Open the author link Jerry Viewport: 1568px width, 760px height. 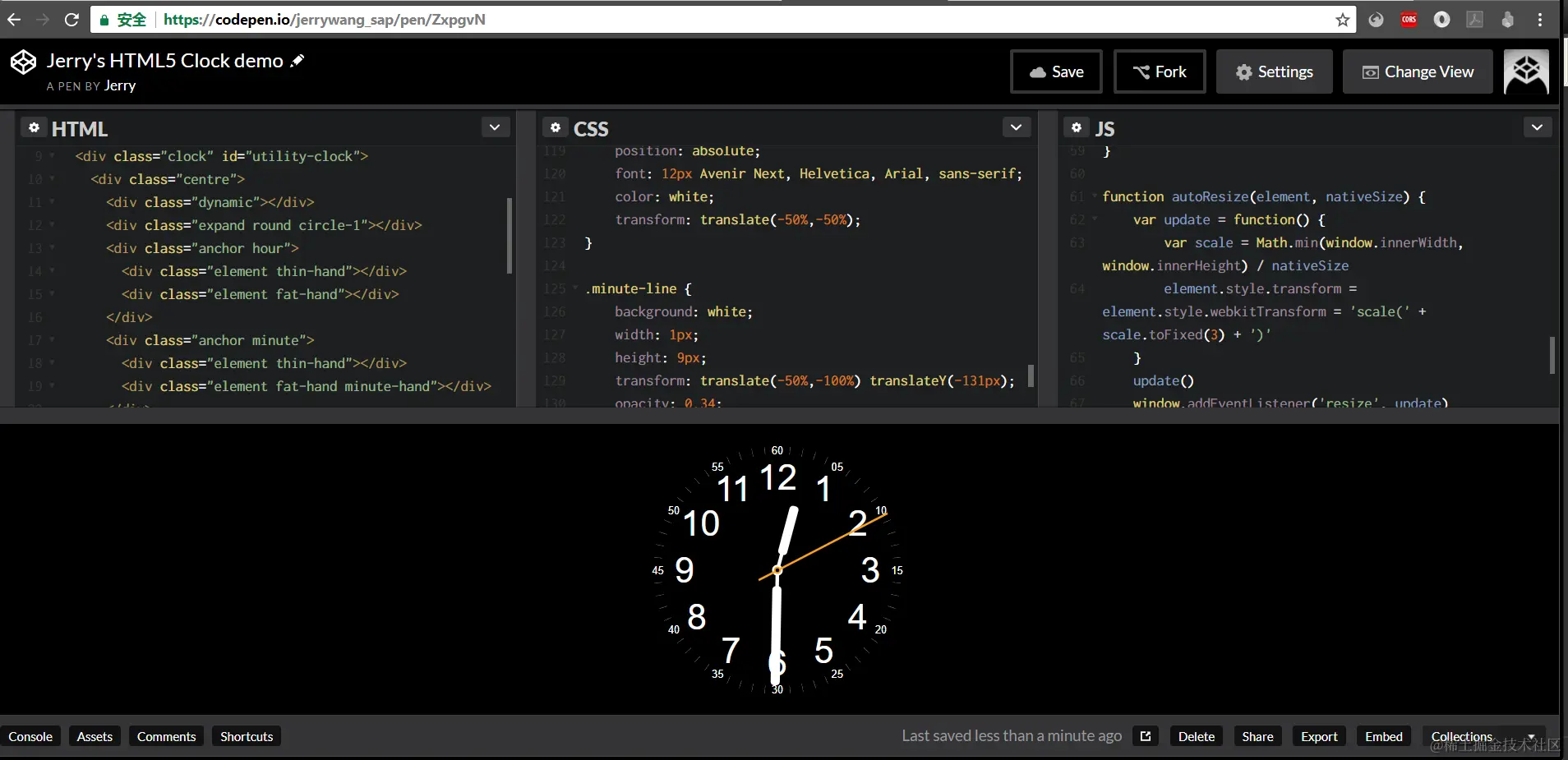[121, 85]
